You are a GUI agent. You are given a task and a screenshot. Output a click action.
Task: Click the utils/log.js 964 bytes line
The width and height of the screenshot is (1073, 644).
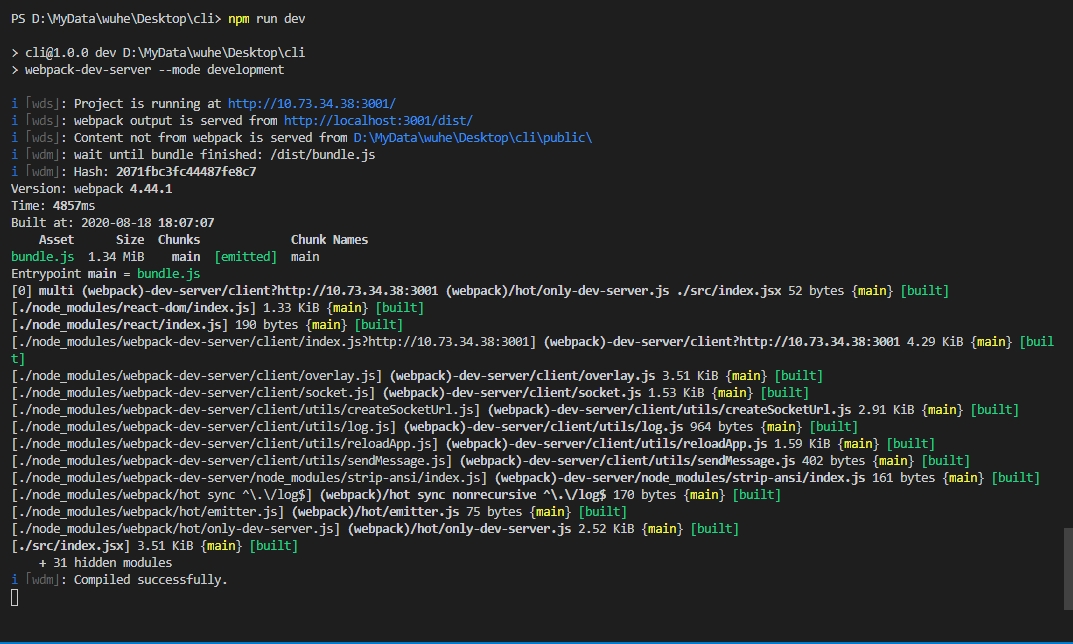[435, 426]
